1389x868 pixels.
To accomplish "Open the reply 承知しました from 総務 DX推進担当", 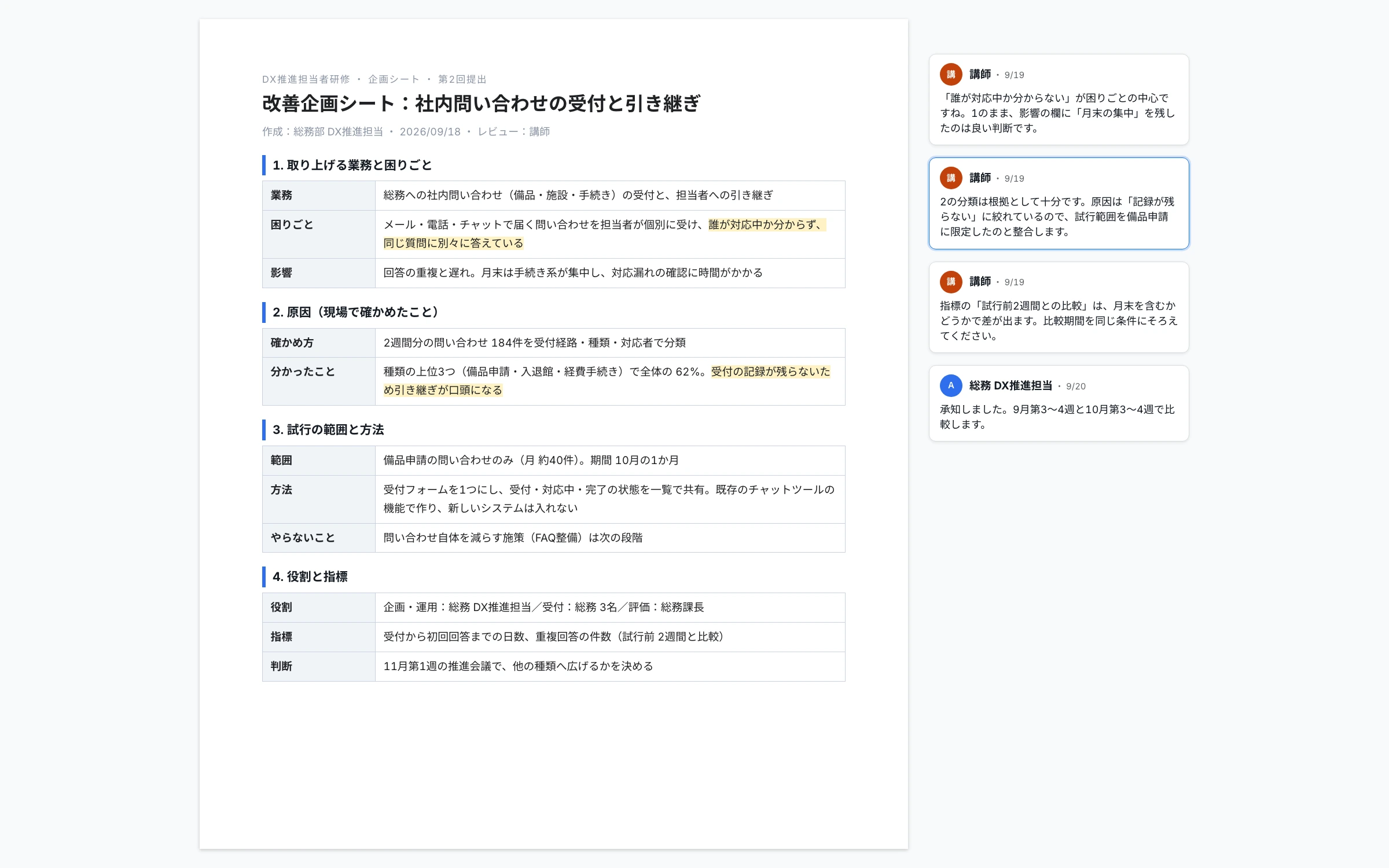I will click(x=1059, y=403).
